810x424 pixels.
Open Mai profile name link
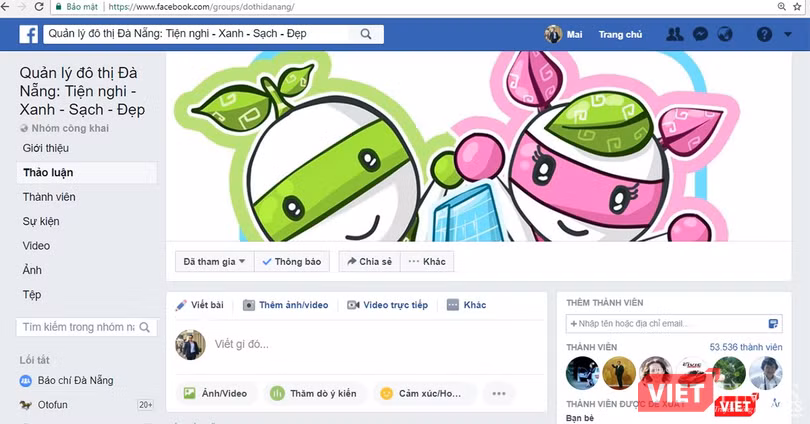point(574,35)
